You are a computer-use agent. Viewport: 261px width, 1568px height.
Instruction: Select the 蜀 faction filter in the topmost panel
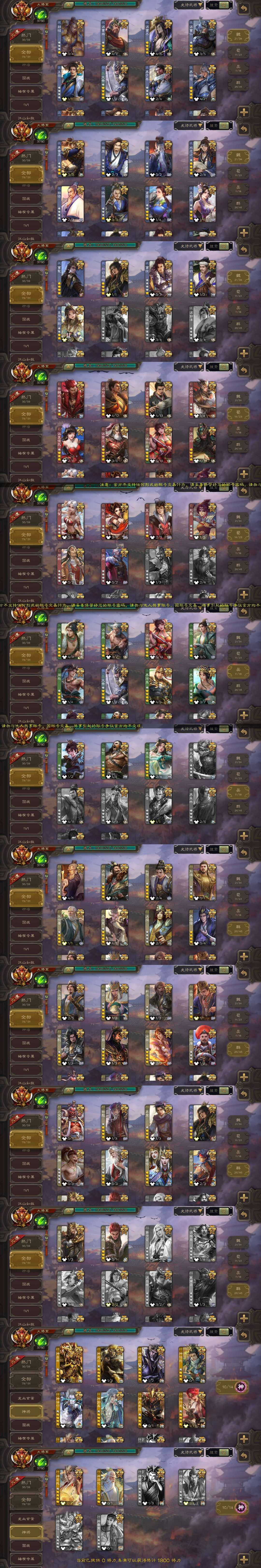tap(239, 52)
